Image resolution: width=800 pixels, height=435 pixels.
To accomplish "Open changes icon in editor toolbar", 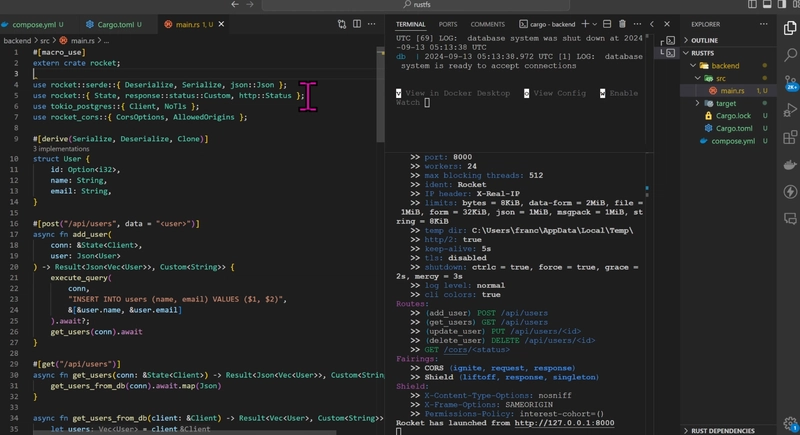I will click(x=342, y=24).
